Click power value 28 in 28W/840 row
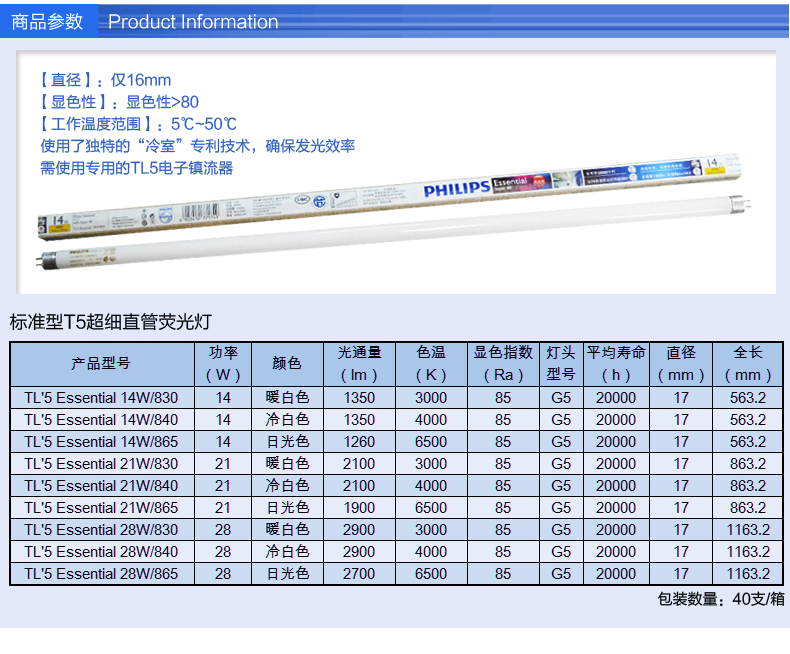The image size is (790, 654). click(x=223, y=552)
